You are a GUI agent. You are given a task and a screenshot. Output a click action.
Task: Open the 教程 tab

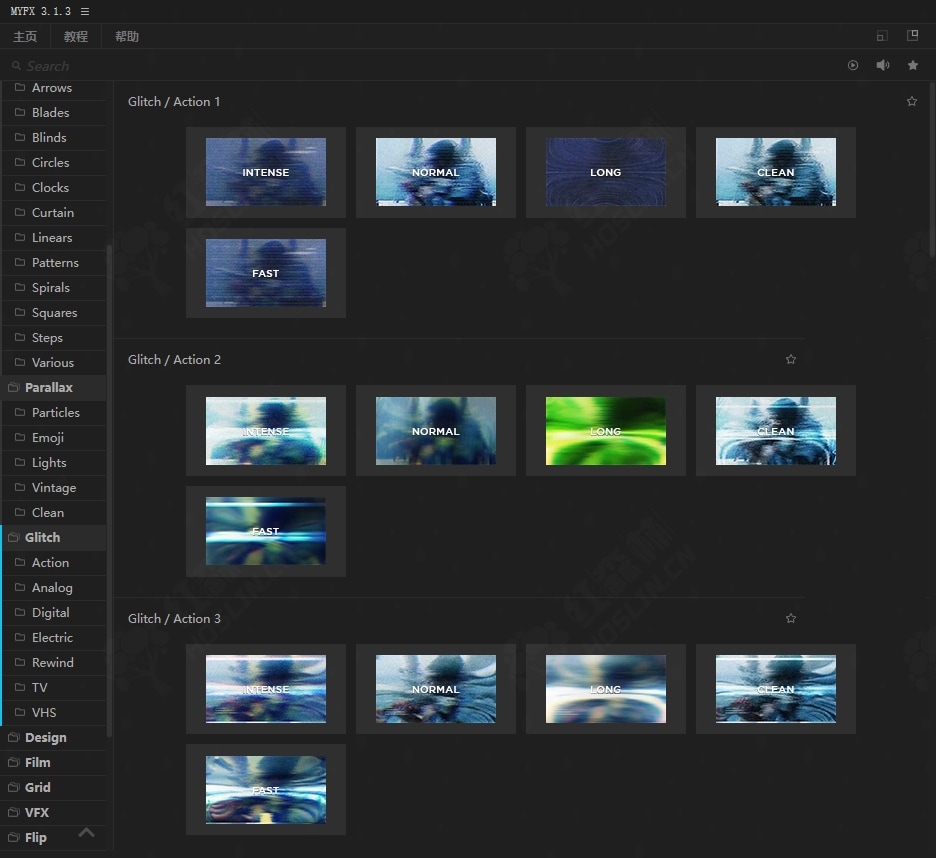pos(75,37)
